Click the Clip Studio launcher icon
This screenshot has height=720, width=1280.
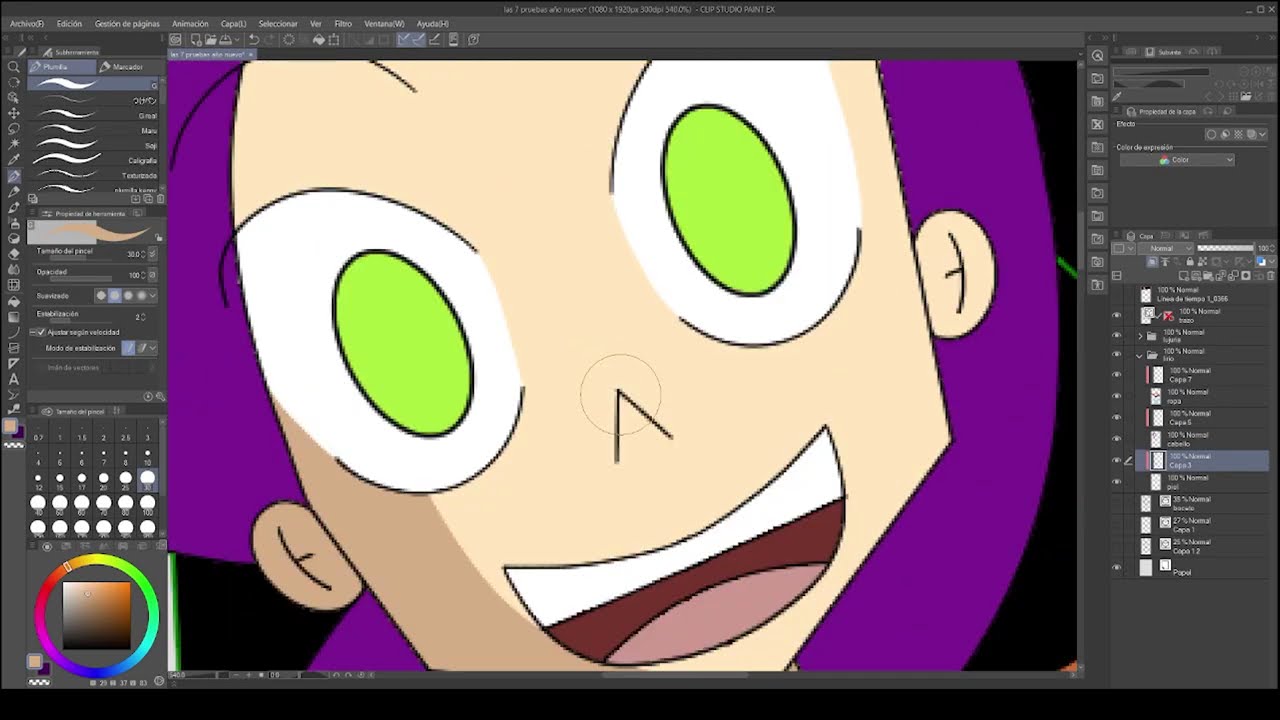(175, 40)
